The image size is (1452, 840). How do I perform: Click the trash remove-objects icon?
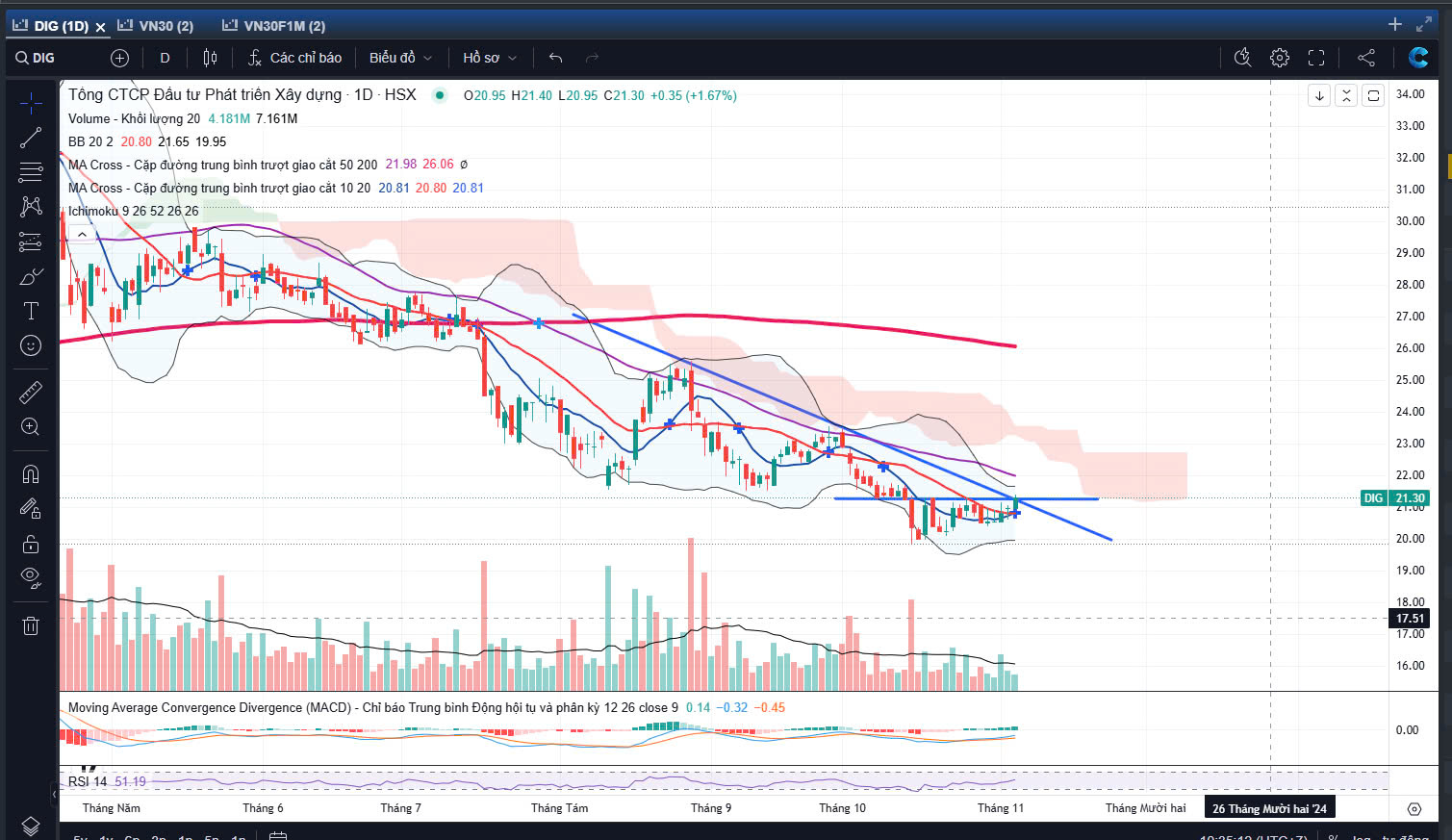click(31, 625)
